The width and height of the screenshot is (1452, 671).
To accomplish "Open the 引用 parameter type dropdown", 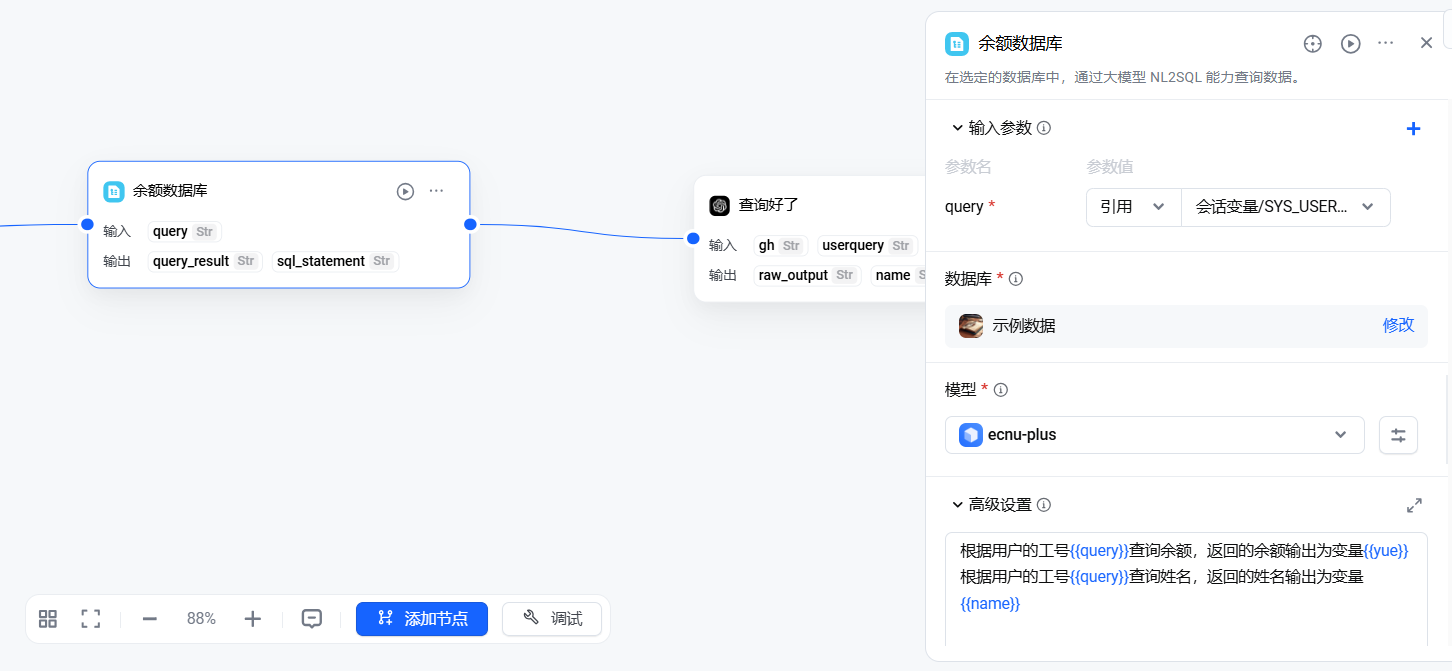I will click(x=1133, y=207).
